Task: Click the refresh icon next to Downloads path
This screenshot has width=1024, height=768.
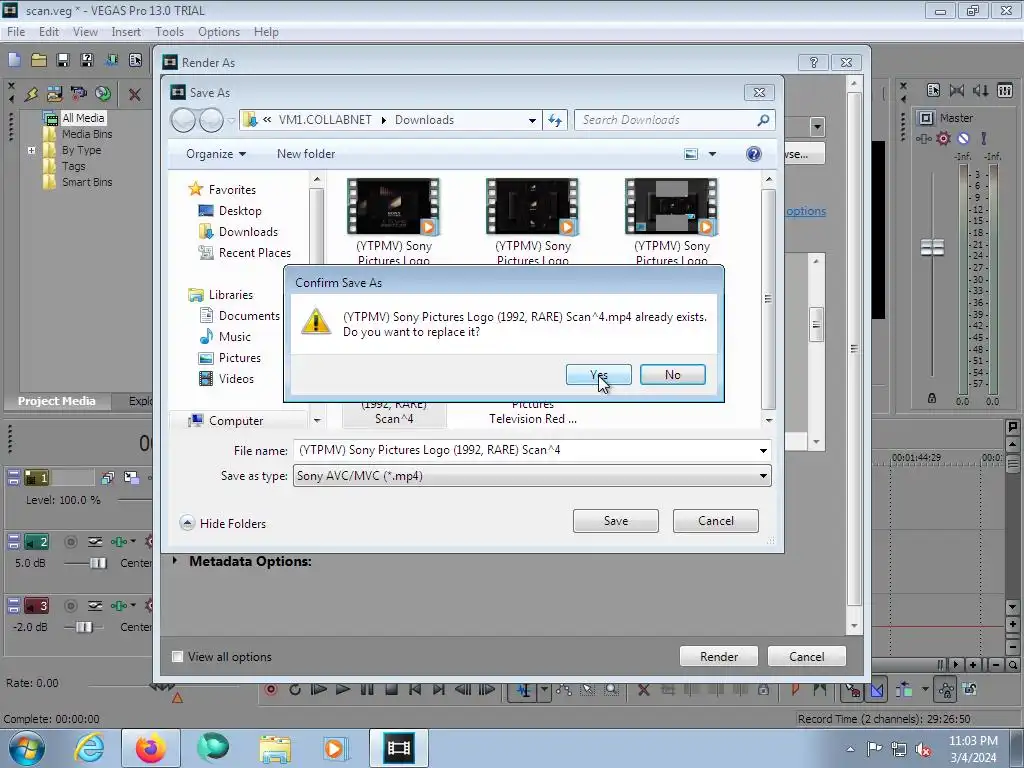Action: 554,120
